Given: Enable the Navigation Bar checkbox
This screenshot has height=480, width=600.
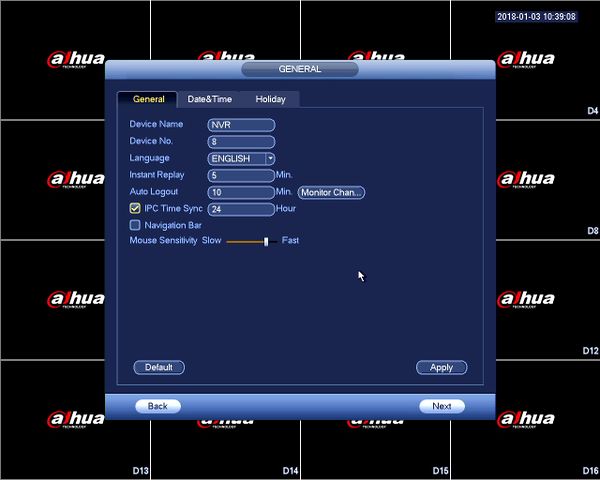Looking at the screenshot, I should click(x=135, y=225).
